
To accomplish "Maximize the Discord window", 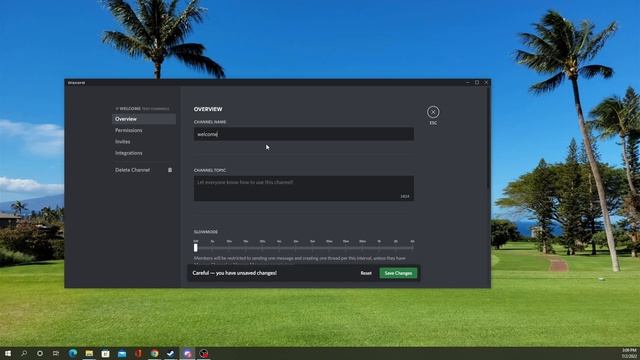I will point(477,82).
